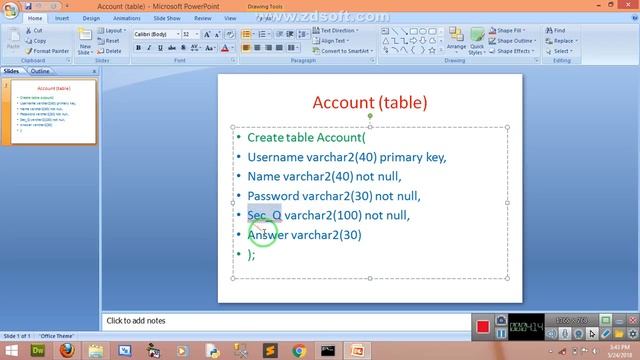Click the Cut command in Clipboard
This screenshot has width=640, height=360.
pyautogui.click(x=34, y=31)
